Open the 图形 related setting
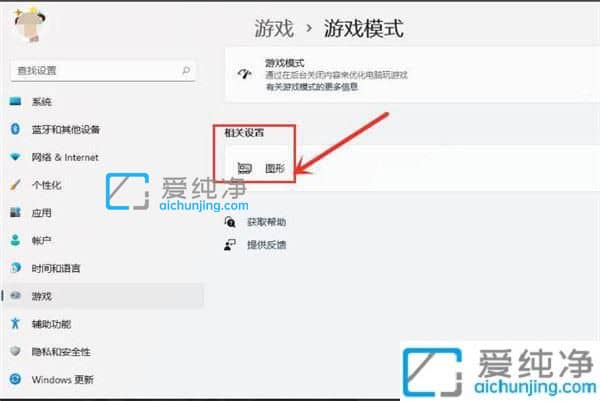Screen dimensions: 600x401 tap(412, 168)
